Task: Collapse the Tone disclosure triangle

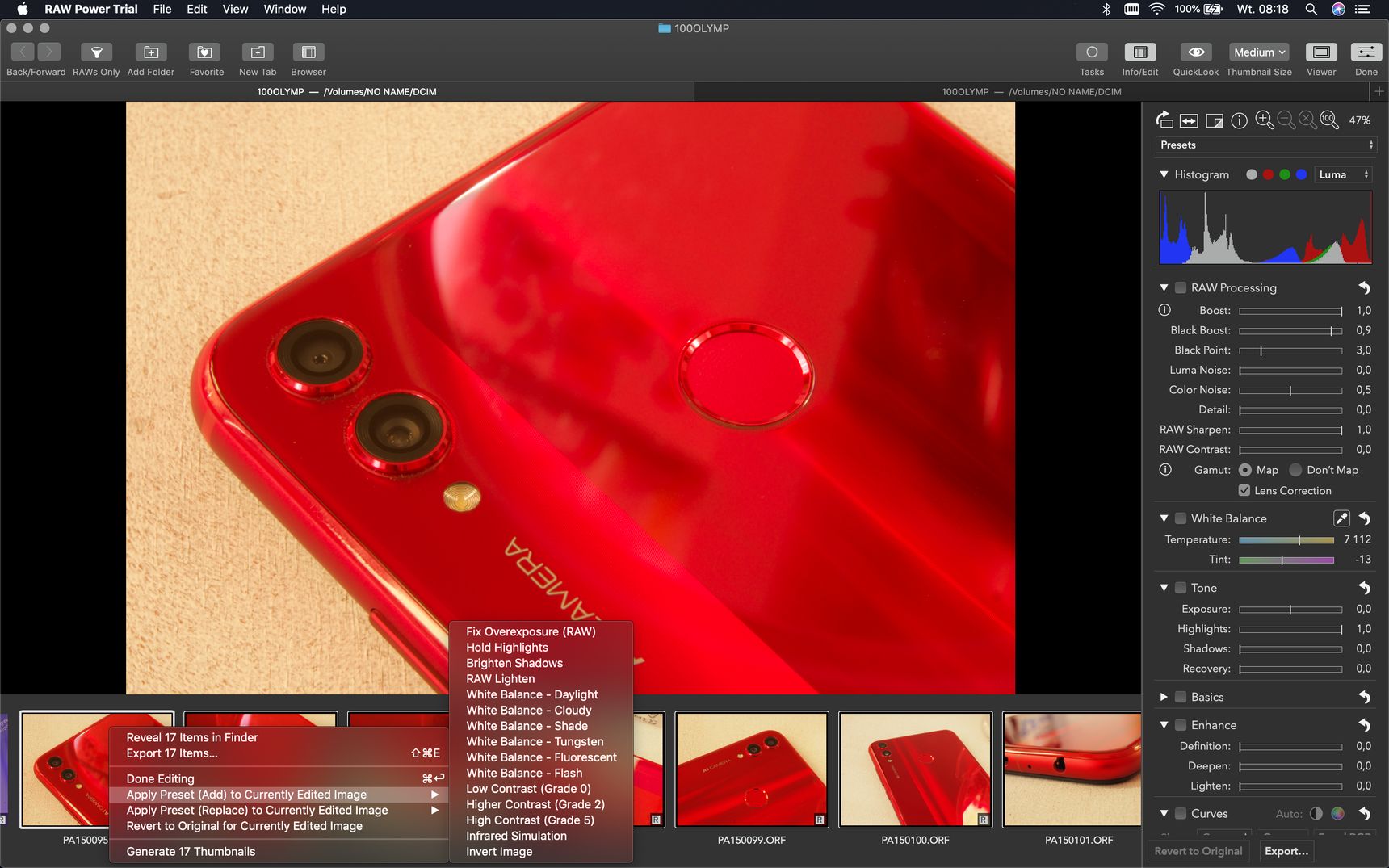Action: point(1164,588)
